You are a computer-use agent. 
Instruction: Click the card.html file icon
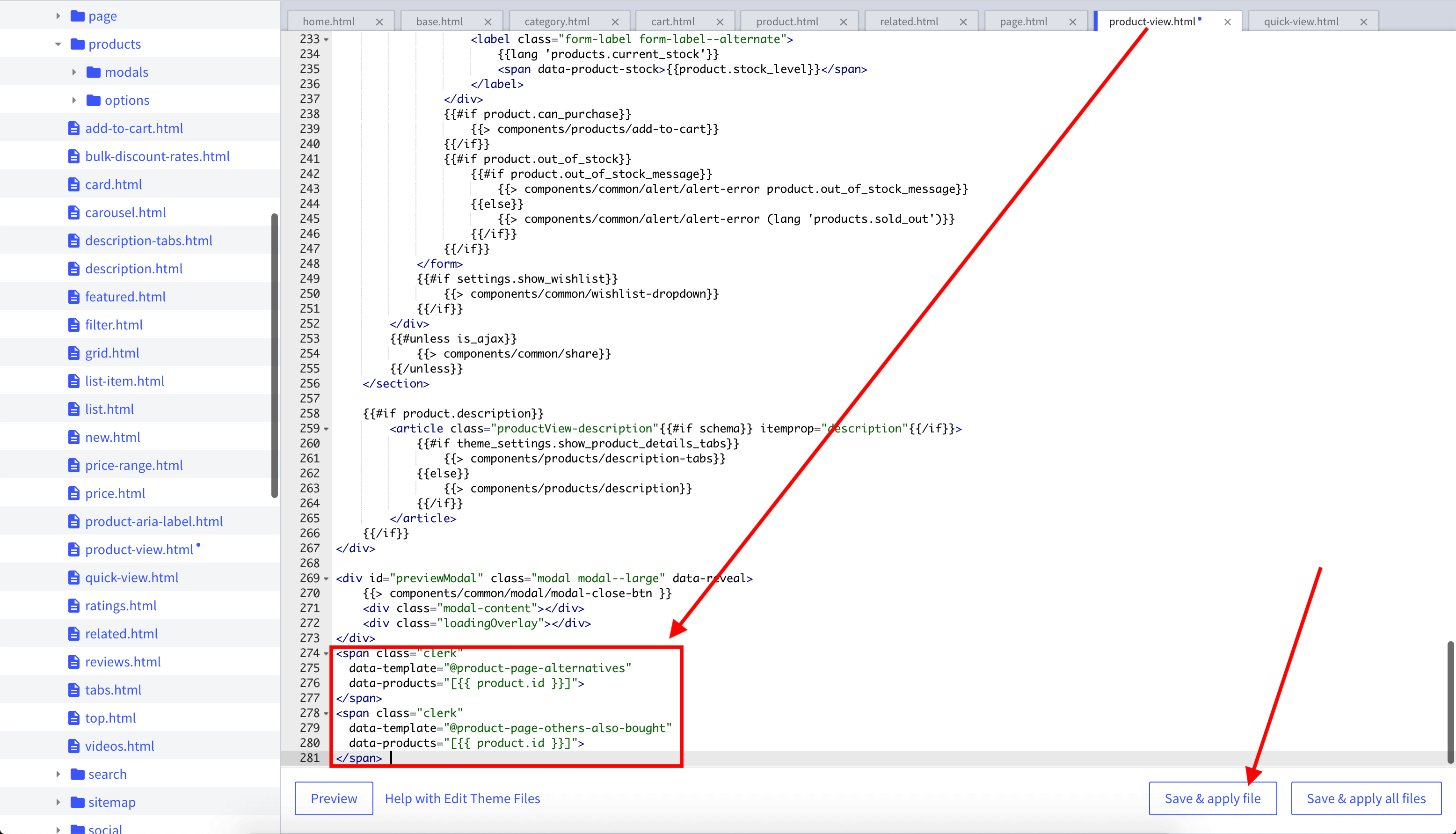pos(73,184)
